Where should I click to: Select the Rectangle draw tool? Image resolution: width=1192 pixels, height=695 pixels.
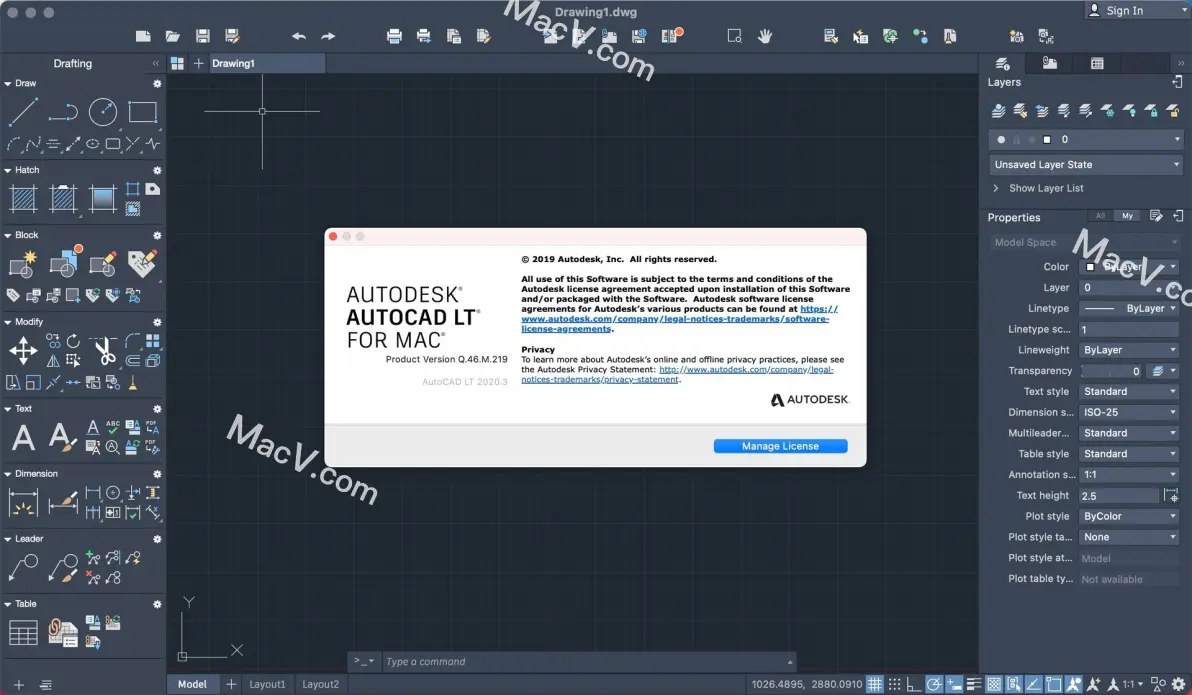coord(142,112)
